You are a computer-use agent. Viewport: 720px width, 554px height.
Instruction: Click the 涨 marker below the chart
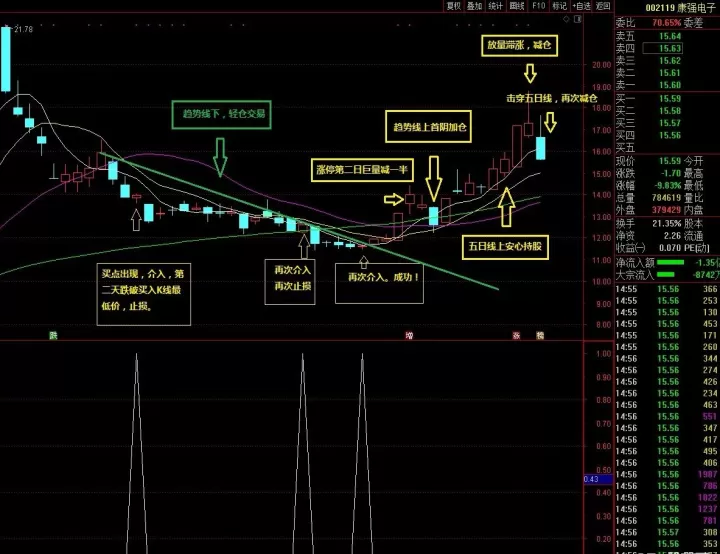pos(517,335)
